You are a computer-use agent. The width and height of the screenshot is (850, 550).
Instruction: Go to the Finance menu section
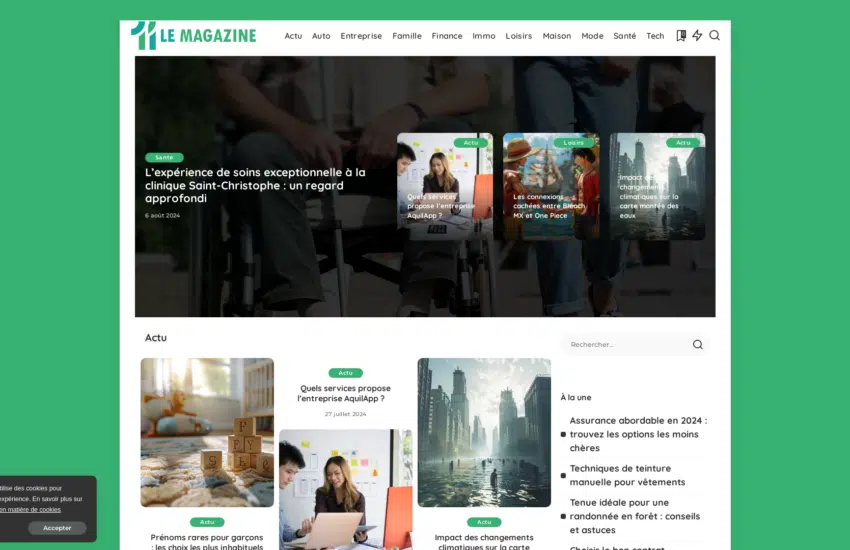(x=447, y=36)
